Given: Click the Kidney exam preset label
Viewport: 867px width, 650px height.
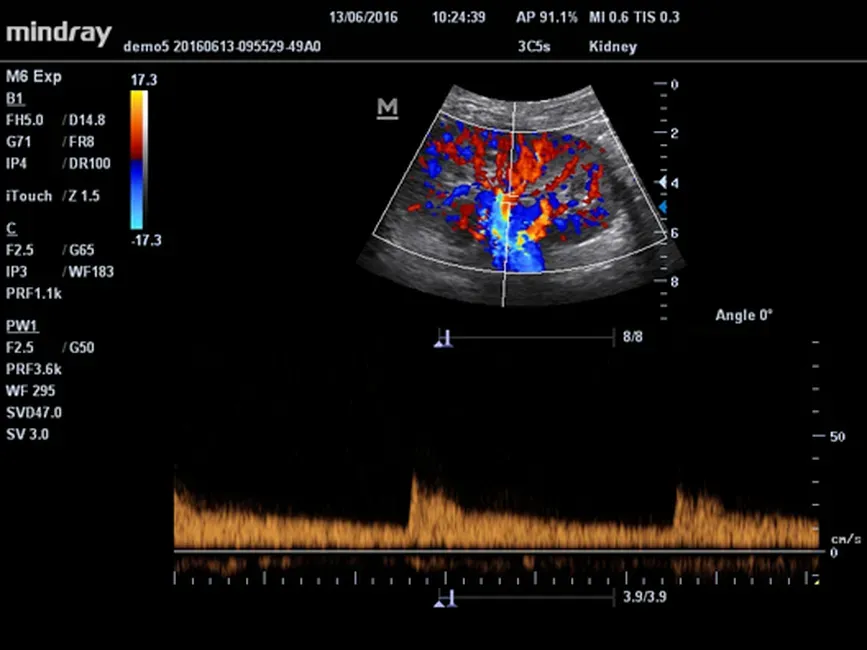Looking at the screenshot, I should 612,46.
